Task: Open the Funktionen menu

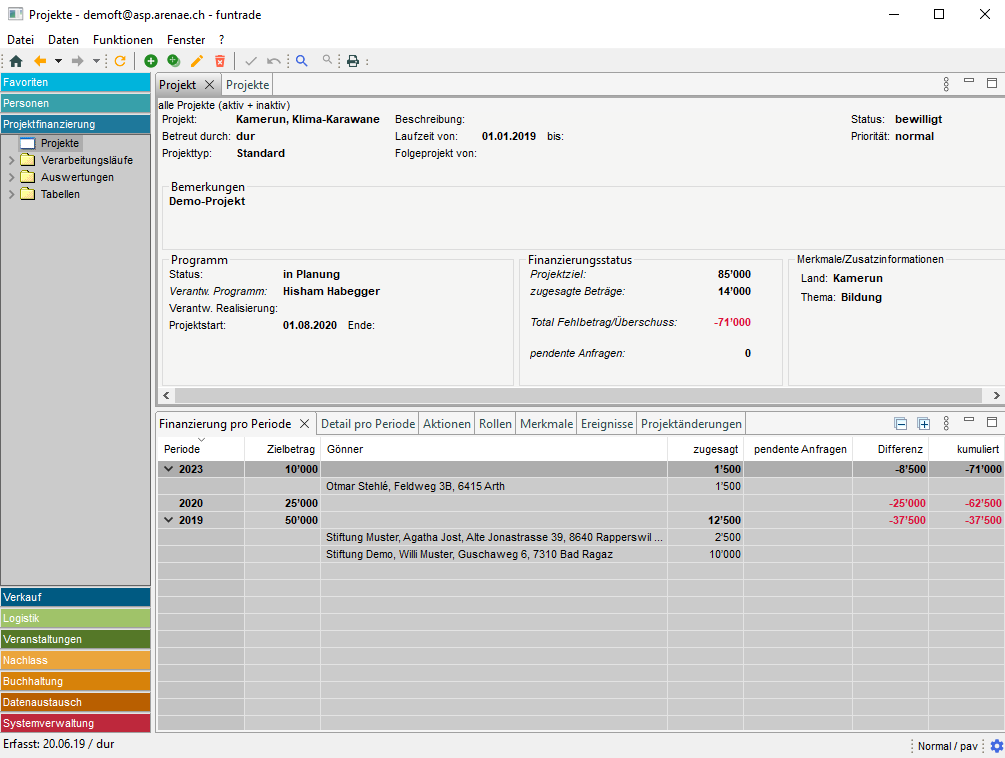Action: coord(123,40)
